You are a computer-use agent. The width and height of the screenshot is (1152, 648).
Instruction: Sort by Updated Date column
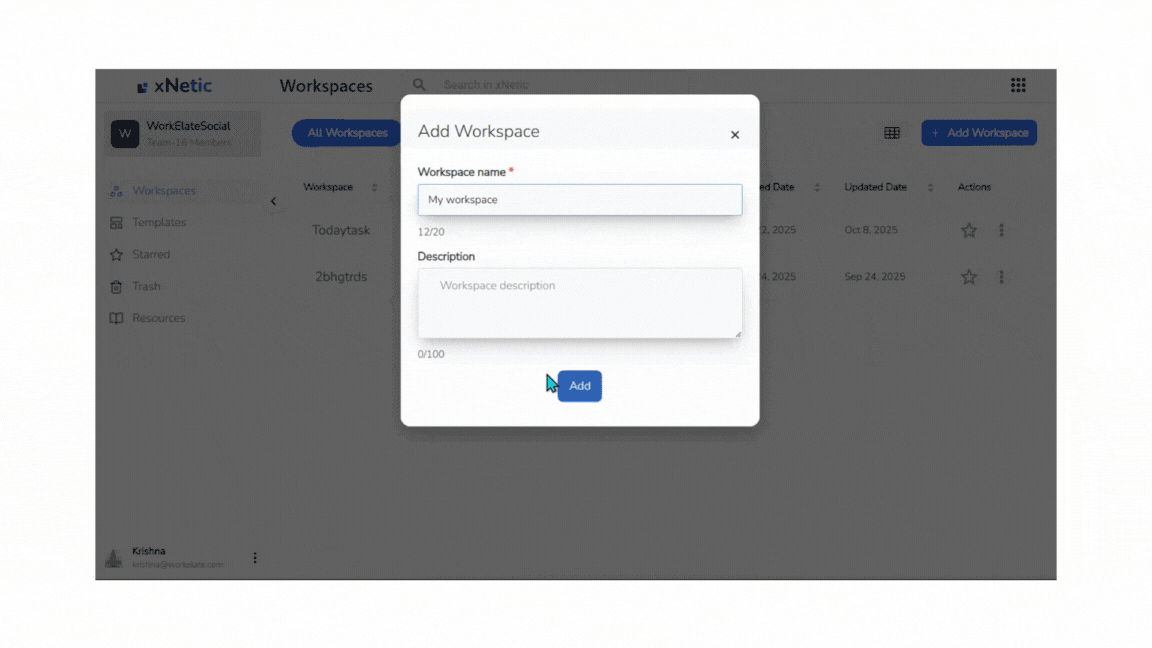[930, 188]
